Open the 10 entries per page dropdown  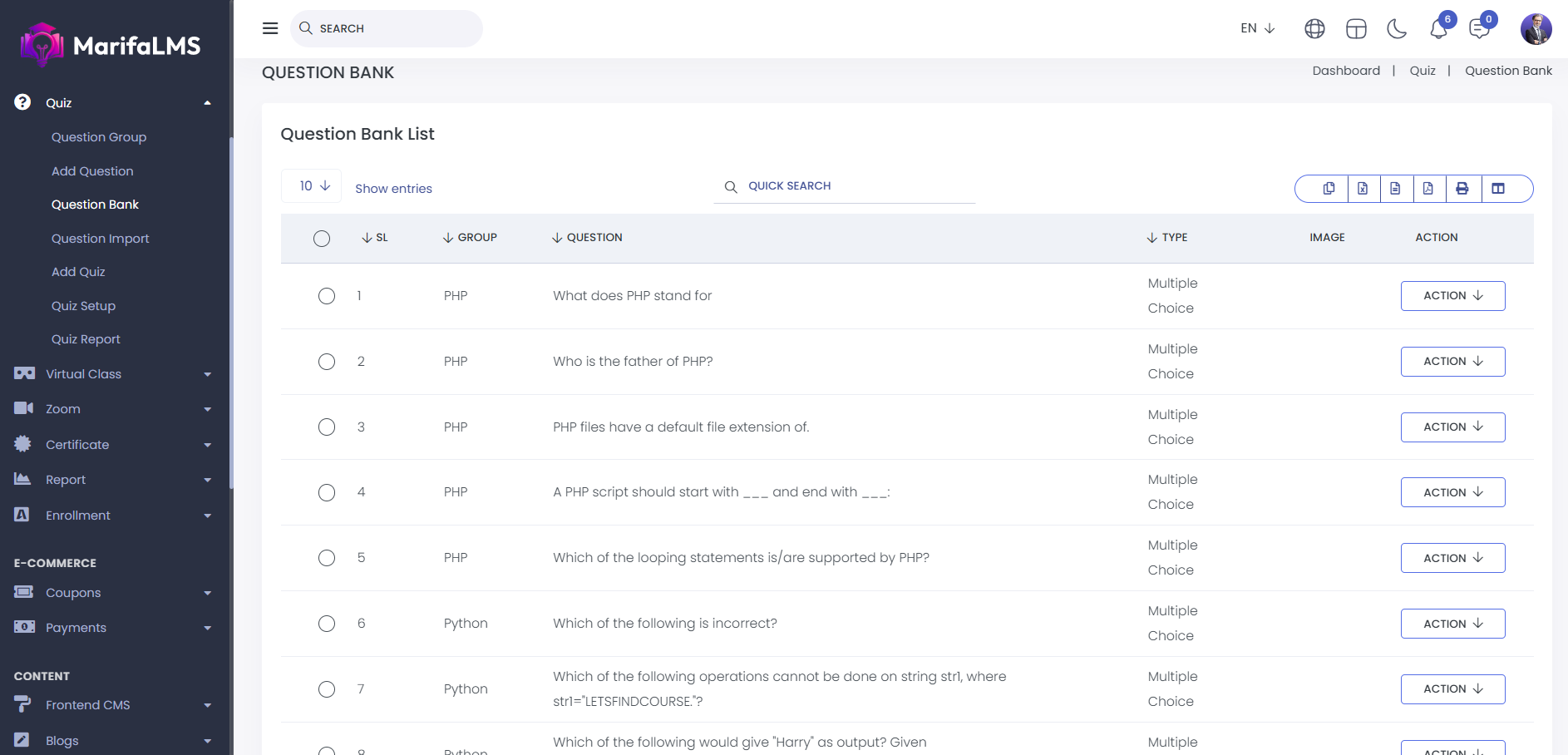click(x=313, y=186)
